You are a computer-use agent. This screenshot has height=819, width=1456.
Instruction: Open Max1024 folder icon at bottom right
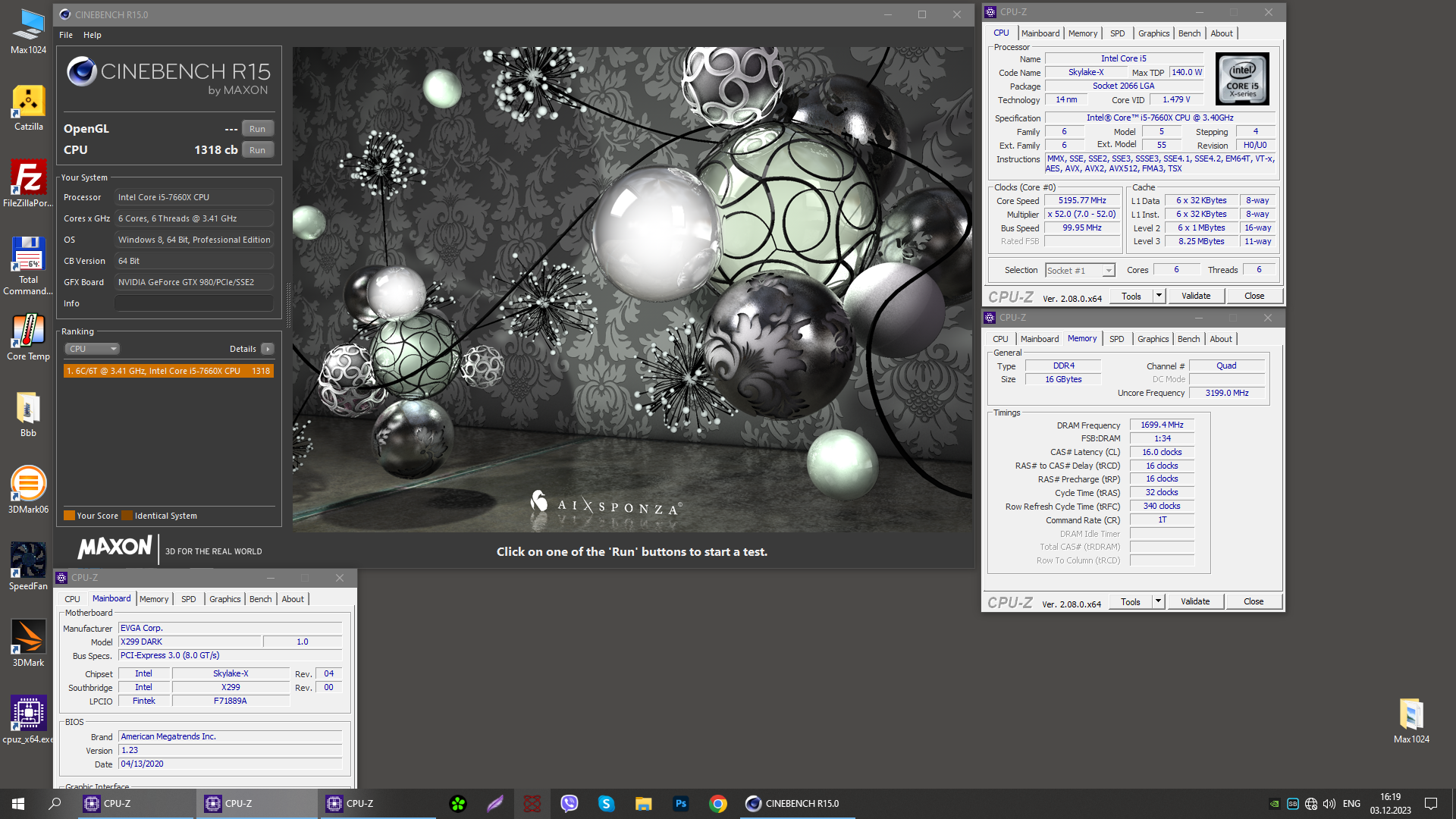[x=1411, y=720]
